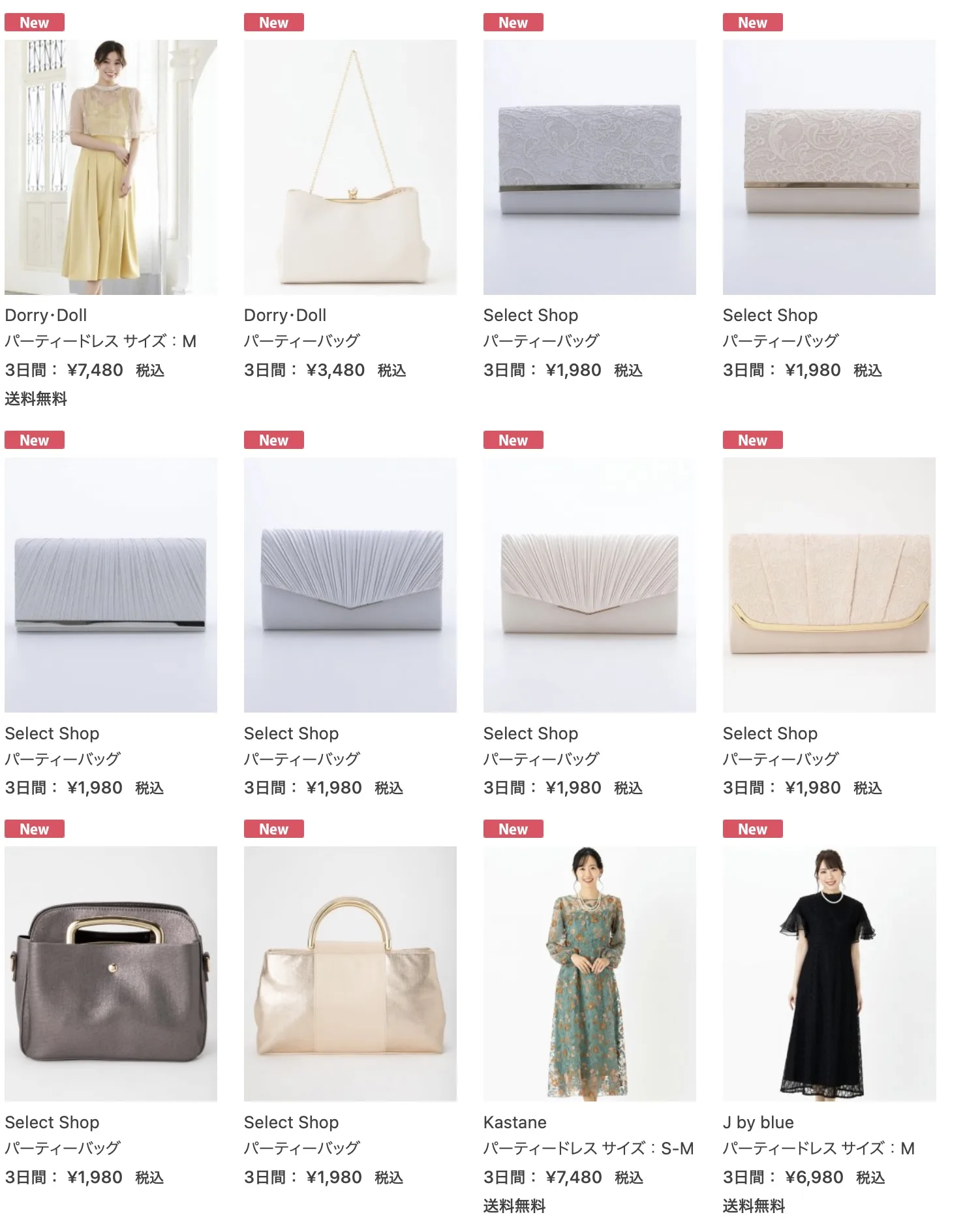Open the silver pleated clutch with metal bar
Screen dimensions: 980x1232
(x=111, y=585)
